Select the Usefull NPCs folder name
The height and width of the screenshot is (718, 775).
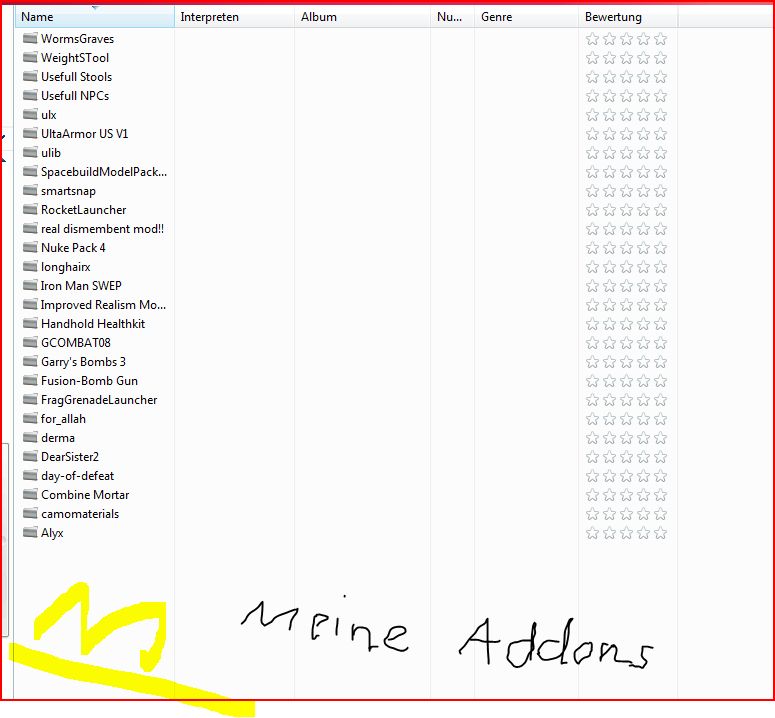coord(75,96)
